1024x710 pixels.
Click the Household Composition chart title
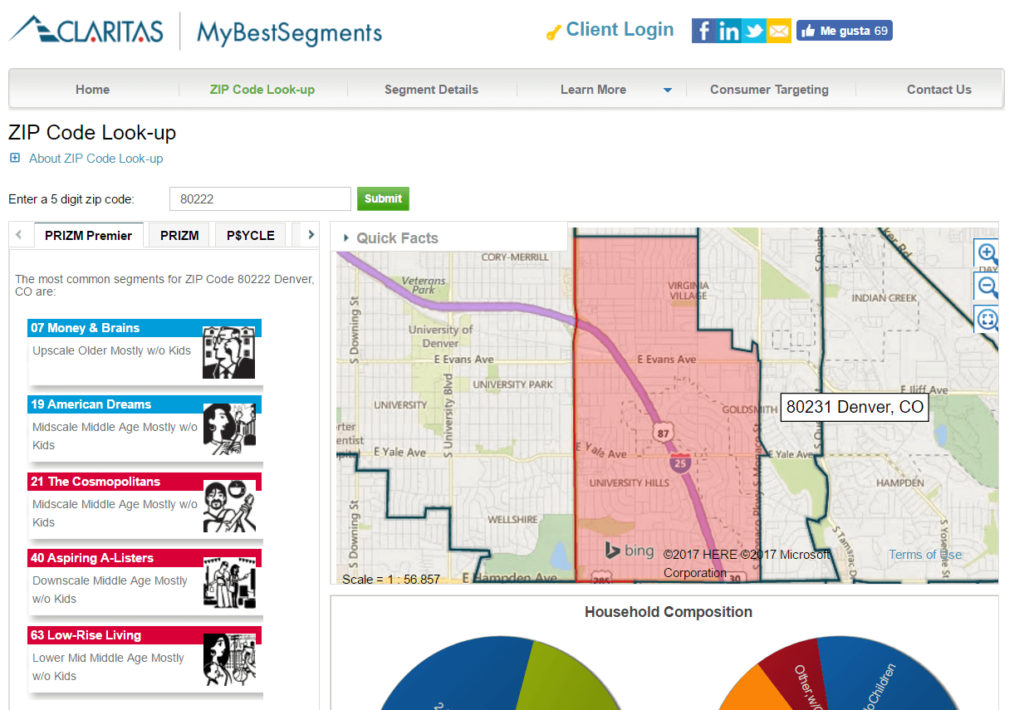[x=668, y=612]
